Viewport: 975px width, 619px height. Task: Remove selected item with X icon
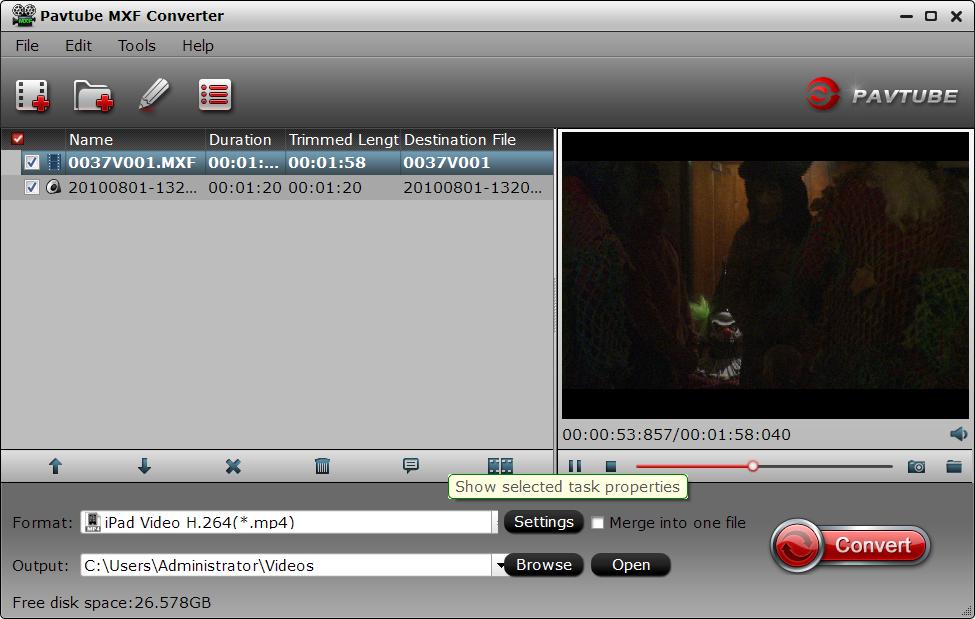[x=233, y=466]
